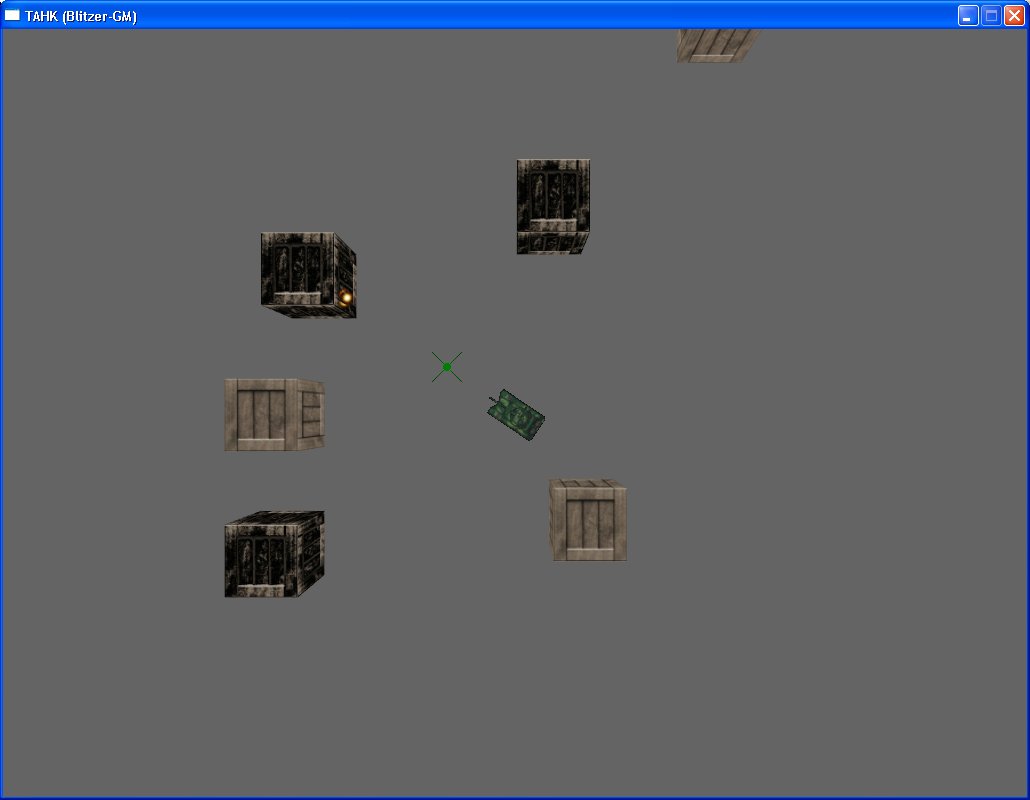Open the window system menu icon

12,15
